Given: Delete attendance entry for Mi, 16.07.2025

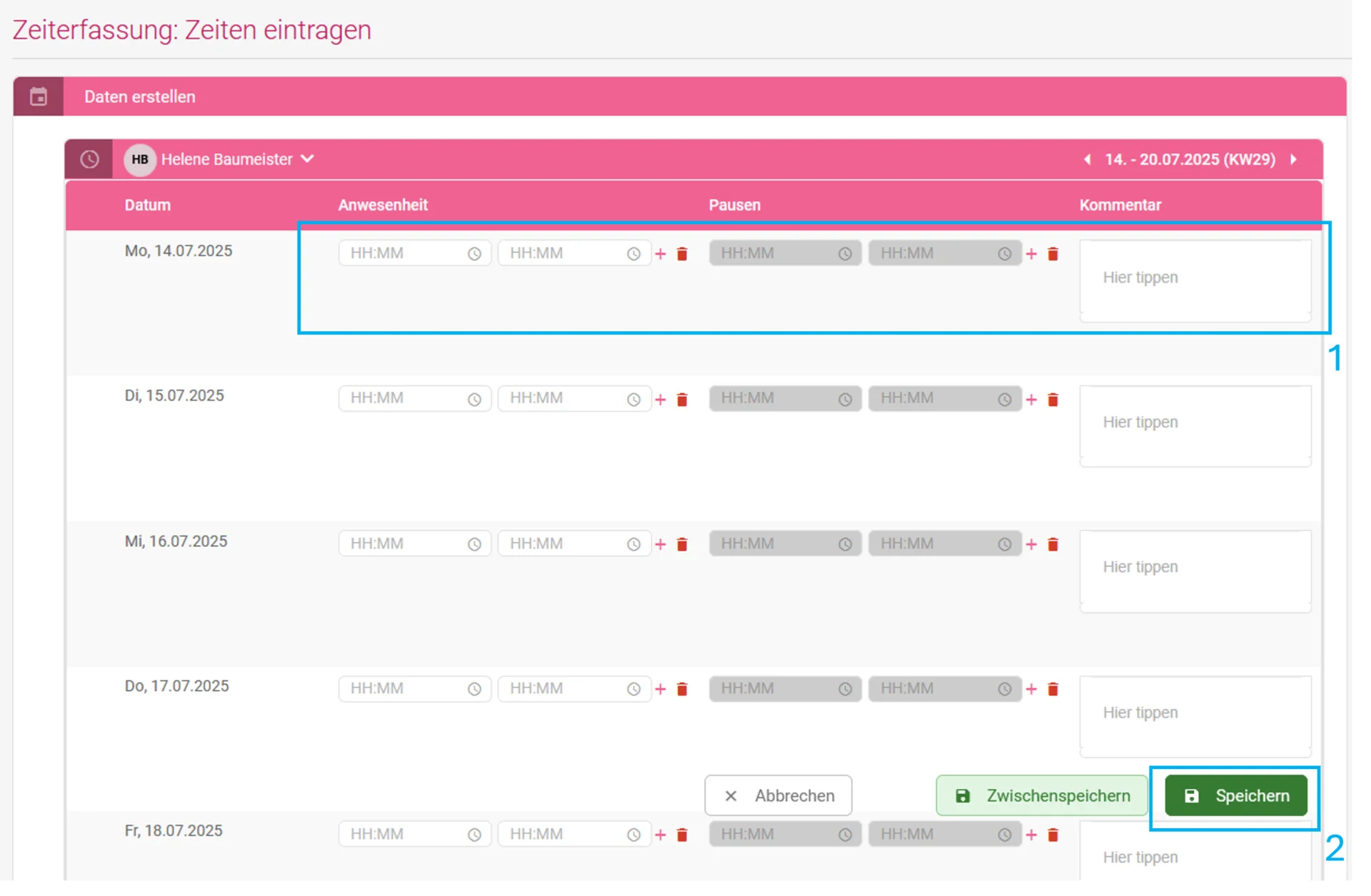Looking at the screenshot, I should click(x=682, y=544).
